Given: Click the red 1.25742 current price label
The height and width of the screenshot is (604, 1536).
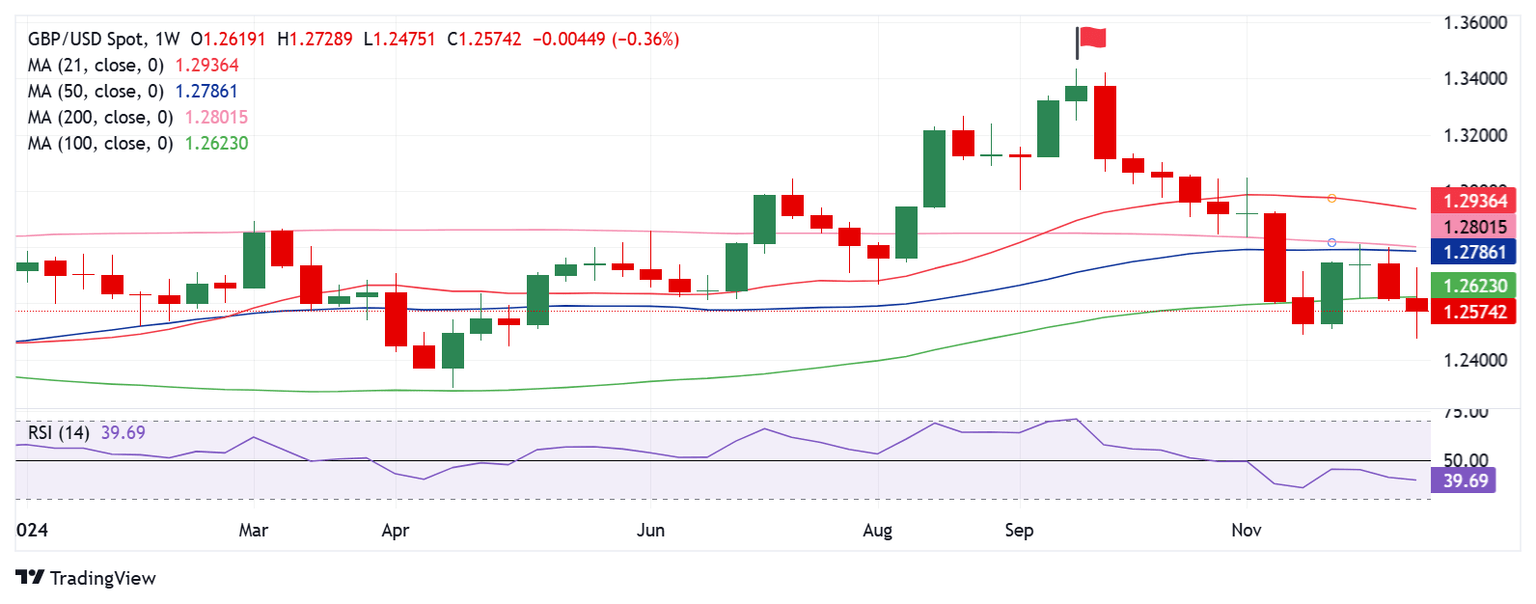Looking at the screenshot, I should (1474, 311).
